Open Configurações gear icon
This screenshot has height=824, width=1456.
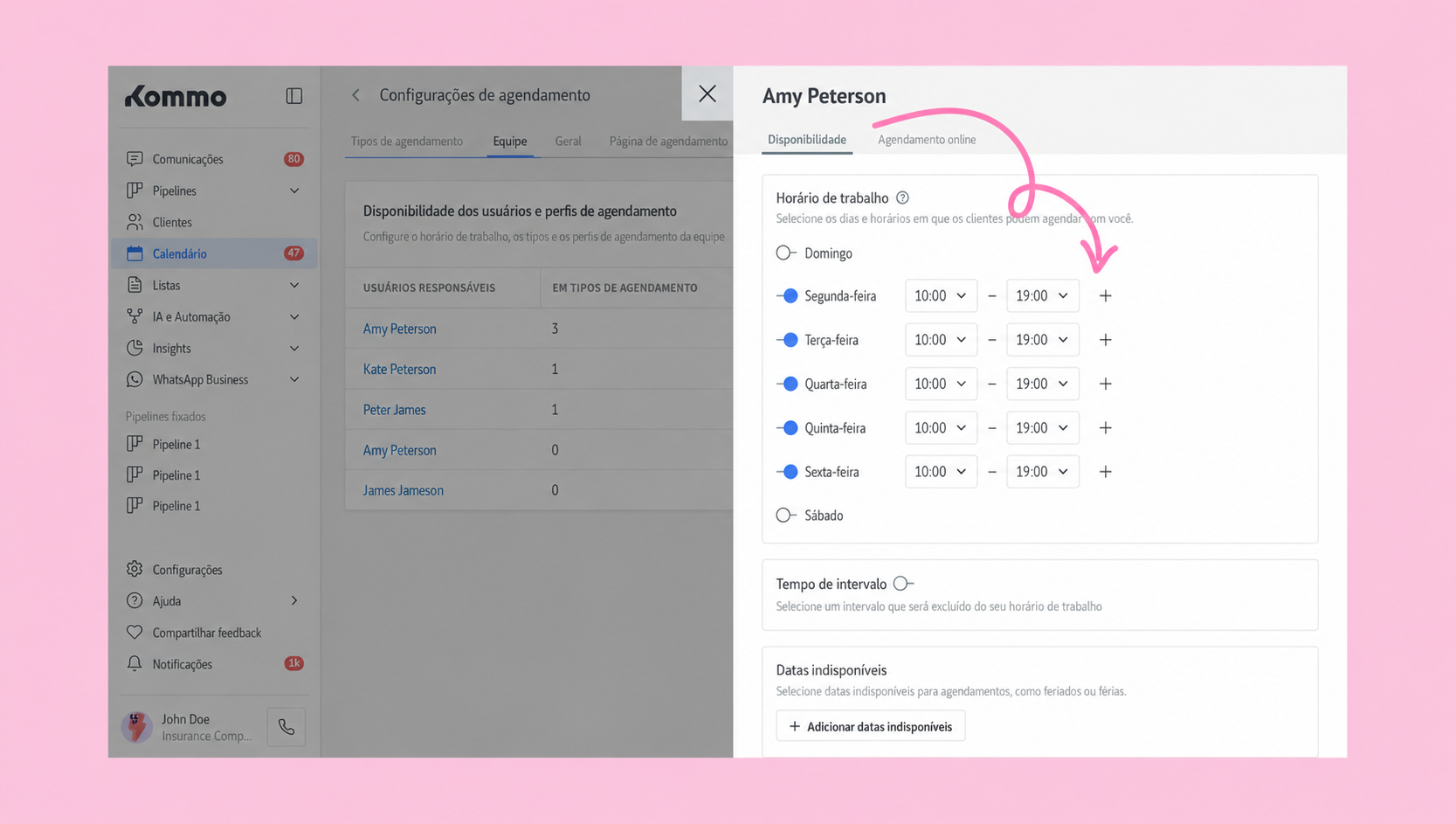(x=135, y=570)
